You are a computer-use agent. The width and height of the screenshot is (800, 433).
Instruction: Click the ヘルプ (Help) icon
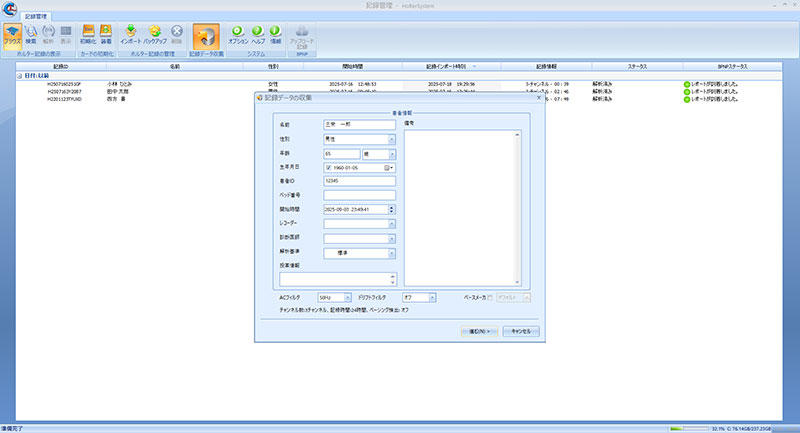pos(258,35)
